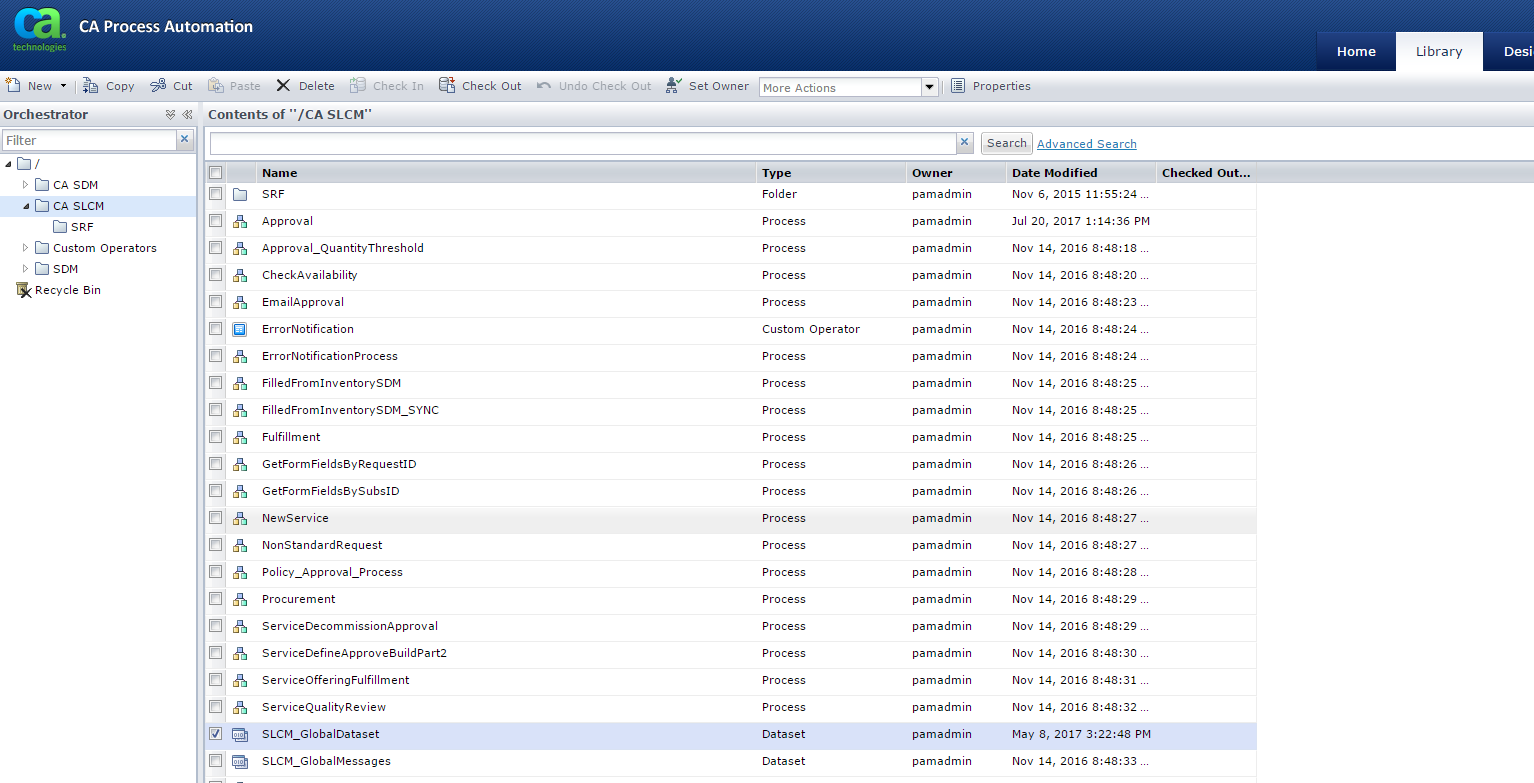1534x783 pixels.
Task: Sort by the Type column header
Action: [832, 173]
